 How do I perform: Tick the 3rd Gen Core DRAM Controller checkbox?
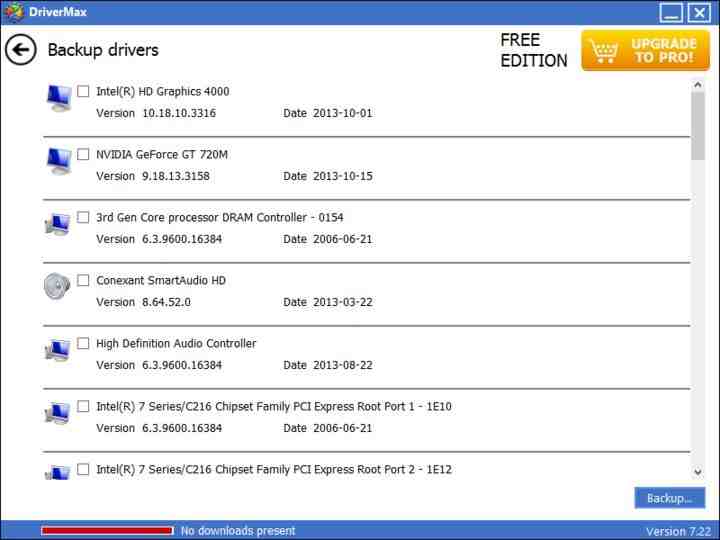(x=83, y=217)
